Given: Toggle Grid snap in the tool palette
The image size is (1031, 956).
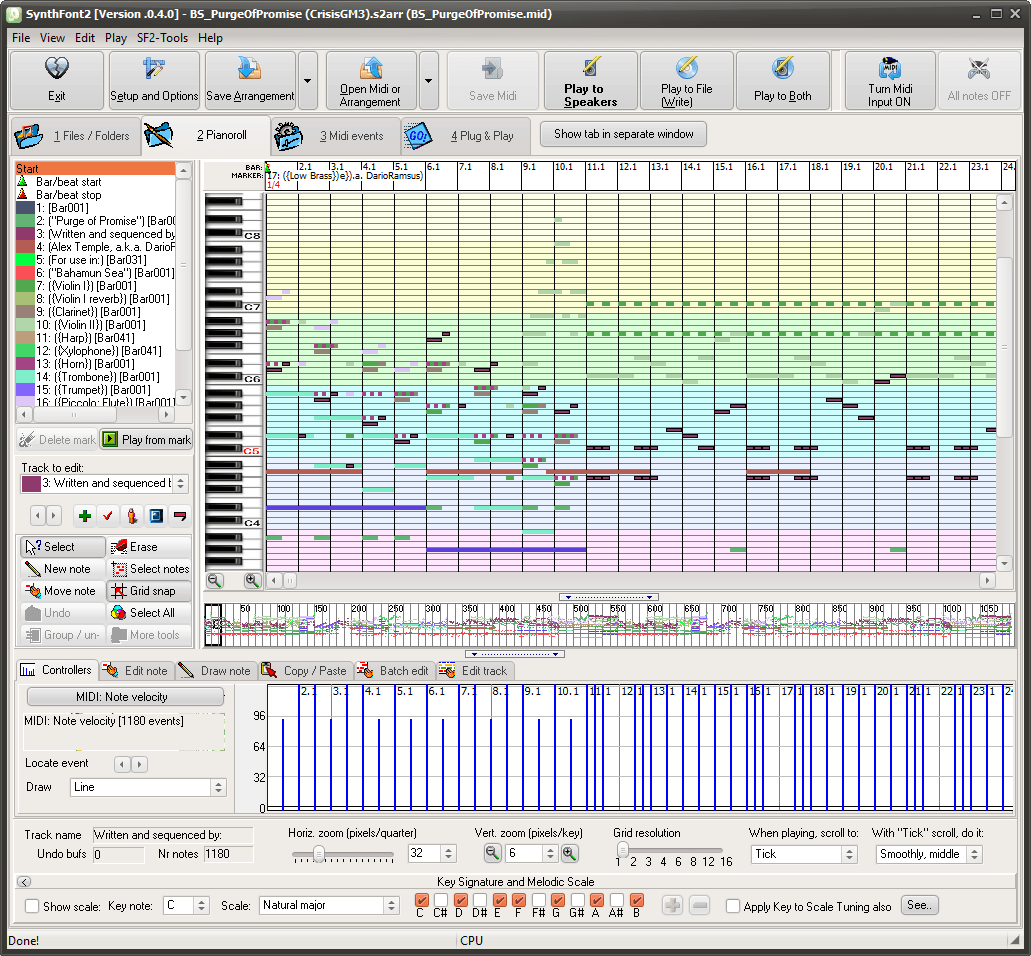Looking at the screenshot, I should pos(146,590).
